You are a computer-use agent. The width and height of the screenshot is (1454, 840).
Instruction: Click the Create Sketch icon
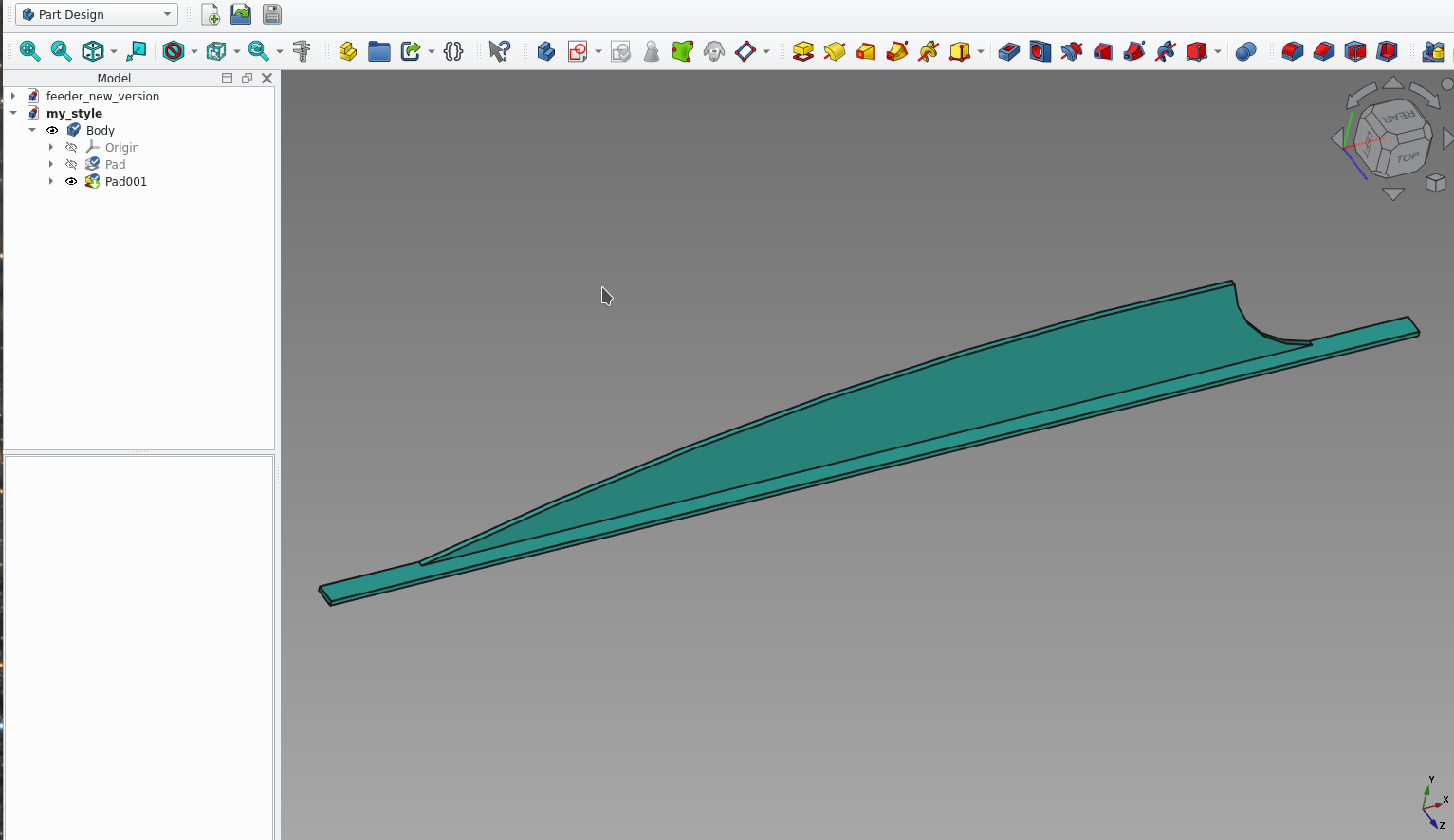tap(578, 51)
